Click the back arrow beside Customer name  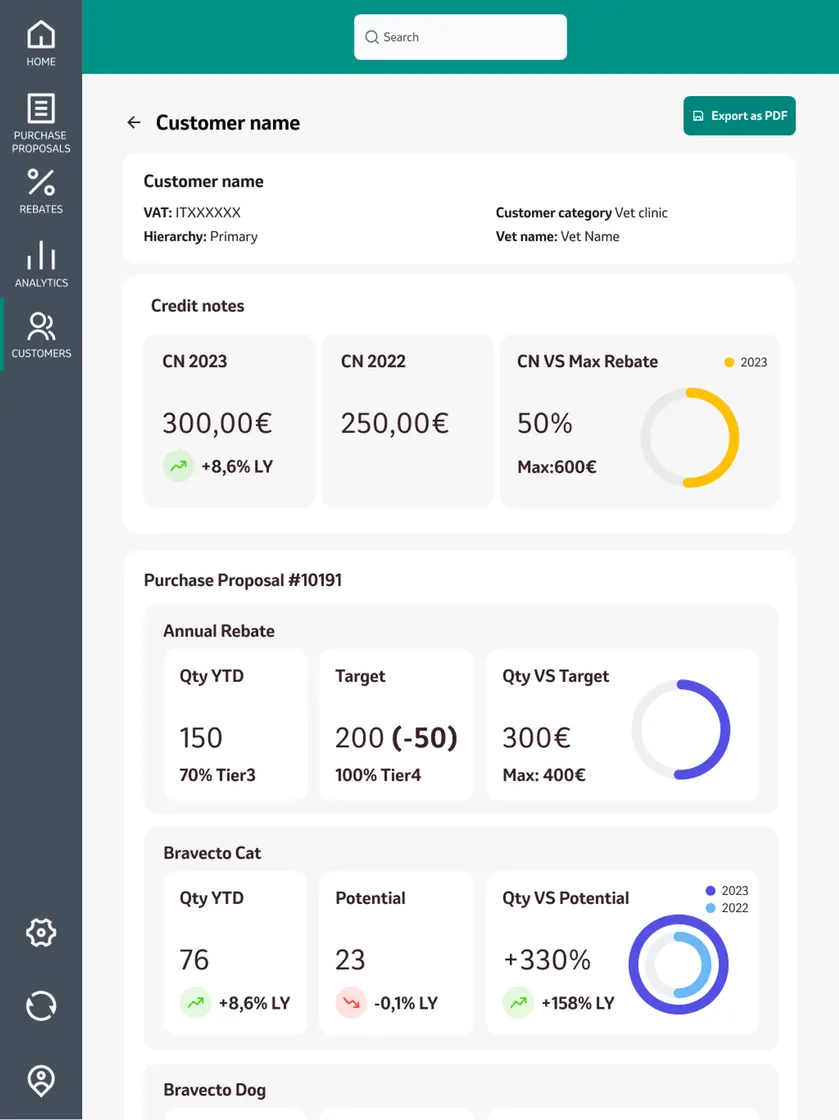[134, 122]
